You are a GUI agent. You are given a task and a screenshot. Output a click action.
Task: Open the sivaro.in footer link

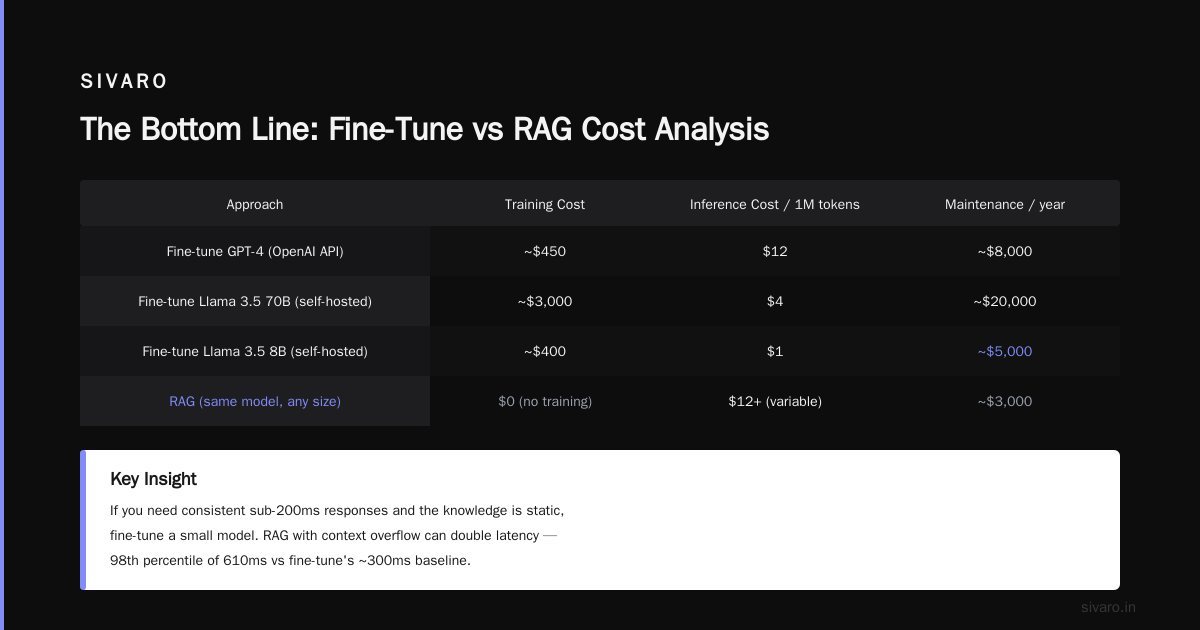pos(1109,607)
